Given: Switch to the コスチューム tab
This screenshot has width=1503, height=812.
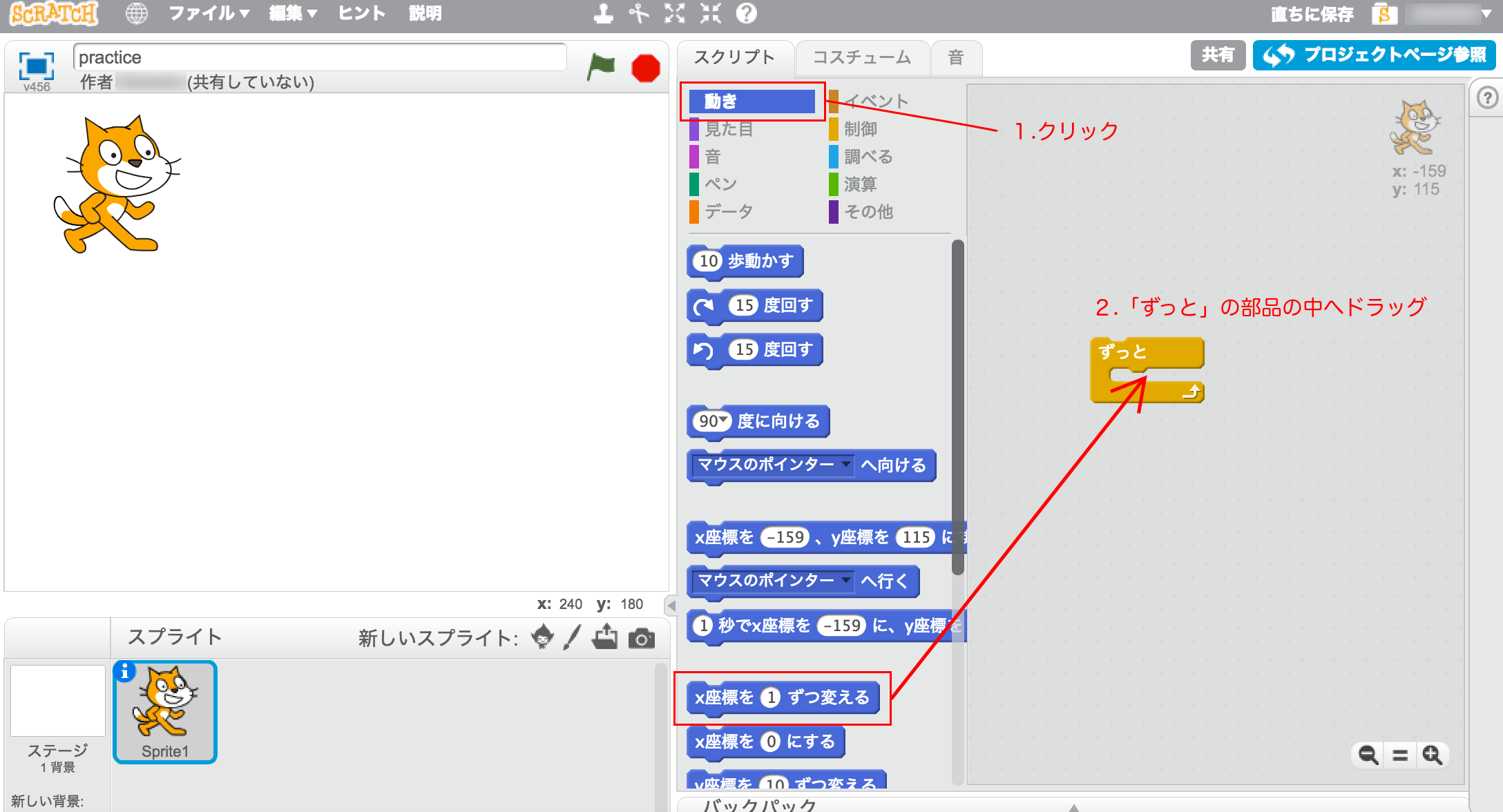Looking at the screenshot, I should 862,57.
